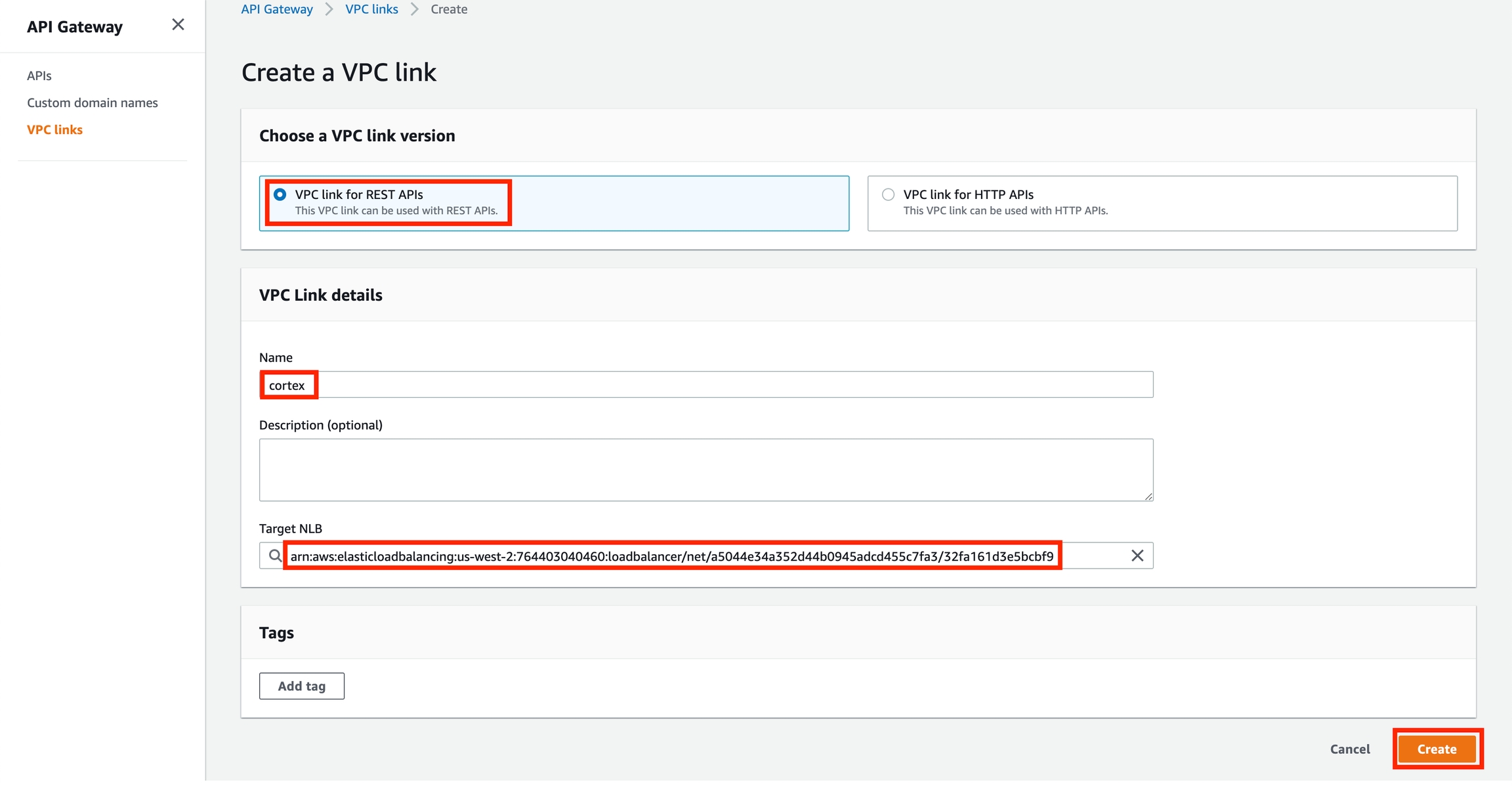Close the API Gateway sidebar panel

click(178, 25)
